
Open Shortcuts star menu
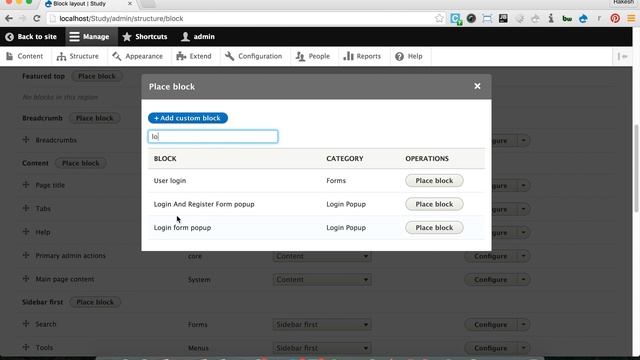tap(145, 37)
